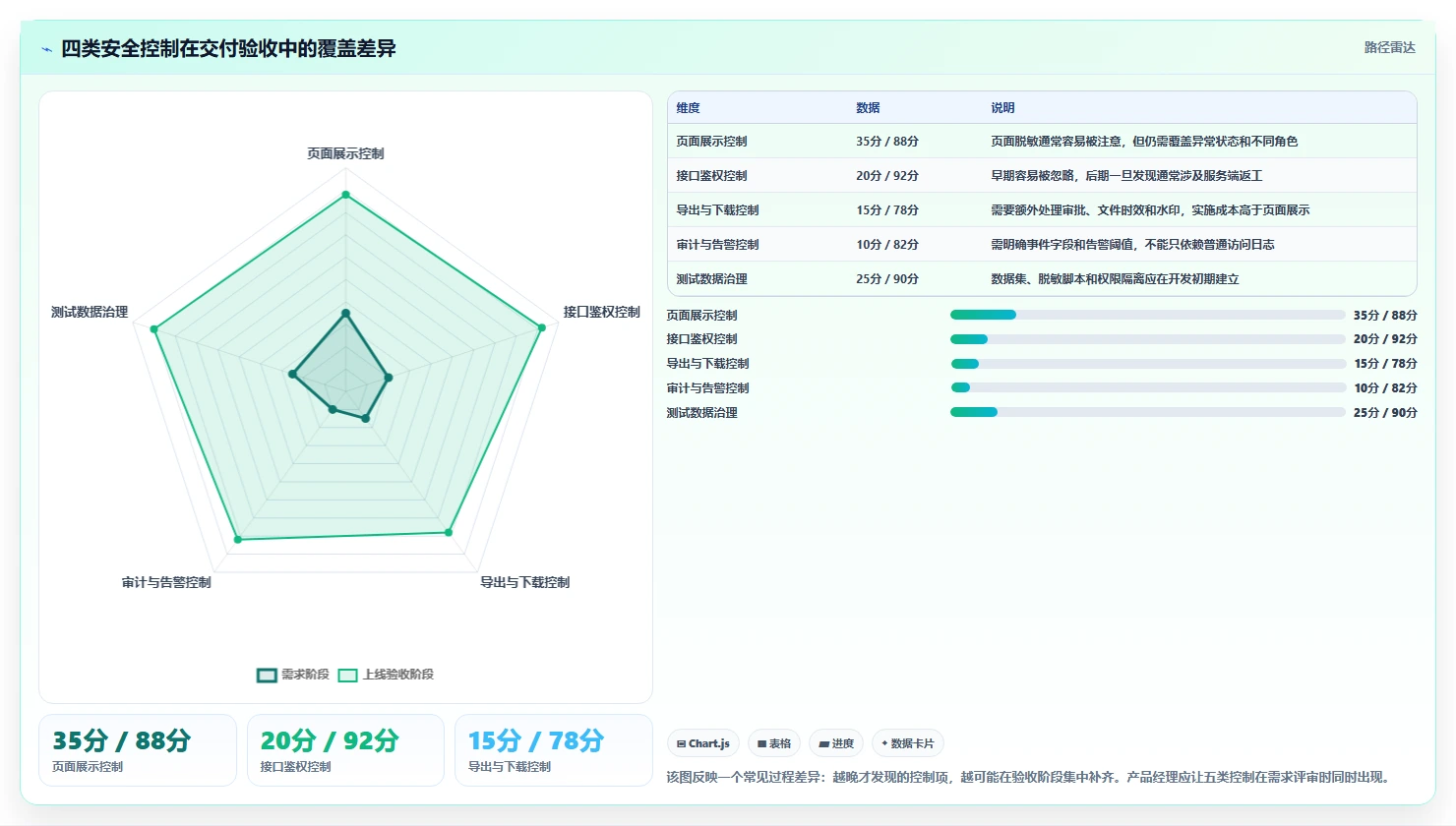Toggle the 需求阶段 legend swatch
Screen dimensions: 1456x826
click(x=267, y=675)
